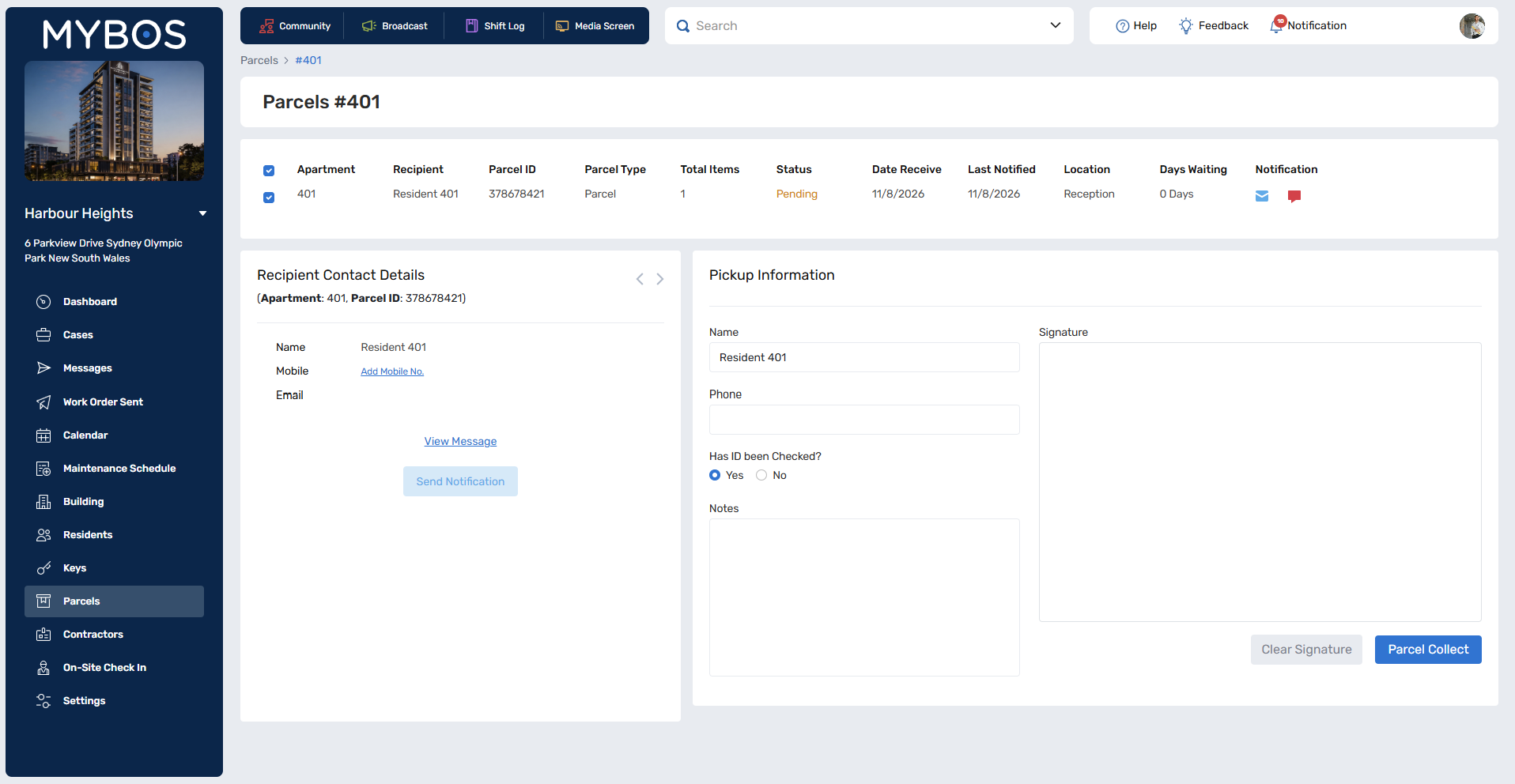Click the Building sidebar icon
Image resolution: width=1515 pixels, height=784 pixels.
tap(43, 502)
